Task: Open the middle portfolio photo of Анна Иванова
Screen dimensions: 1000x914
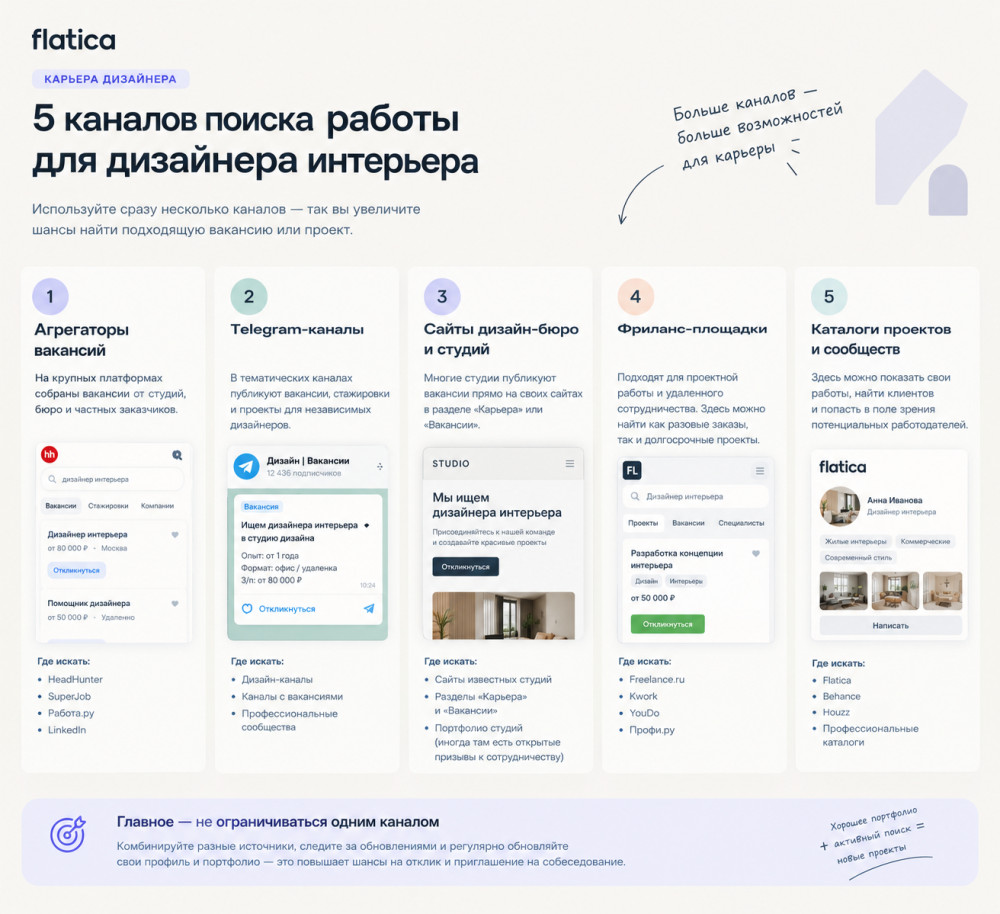Action: point(895,591)
